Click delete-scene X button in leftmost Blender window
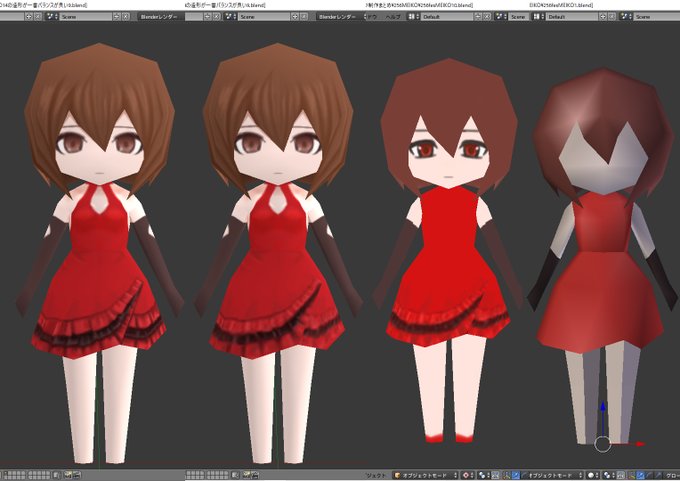 click(126, 16)
